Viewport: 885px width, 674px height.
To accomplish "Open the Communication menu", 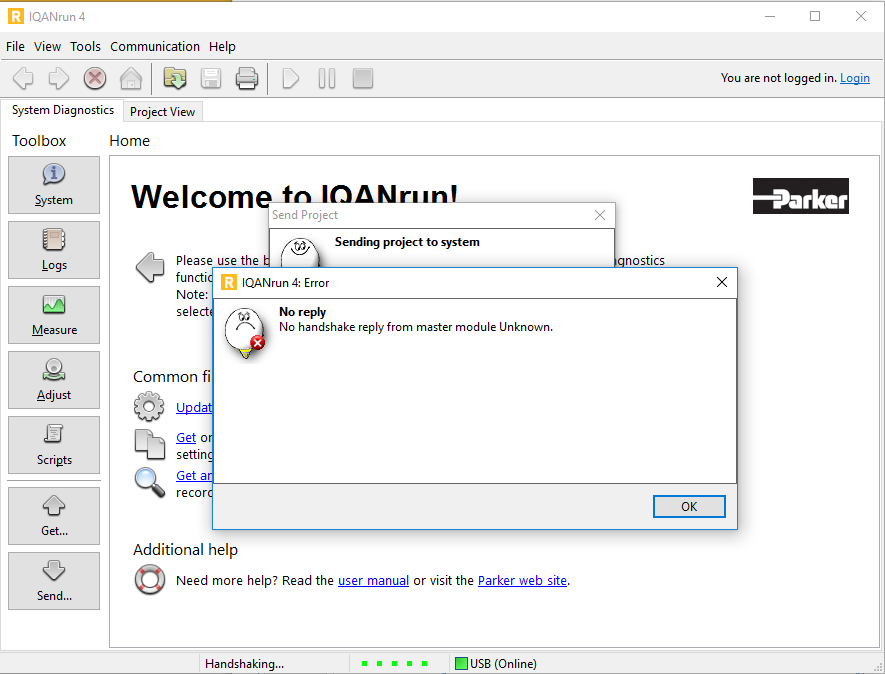I will (155, 46).
